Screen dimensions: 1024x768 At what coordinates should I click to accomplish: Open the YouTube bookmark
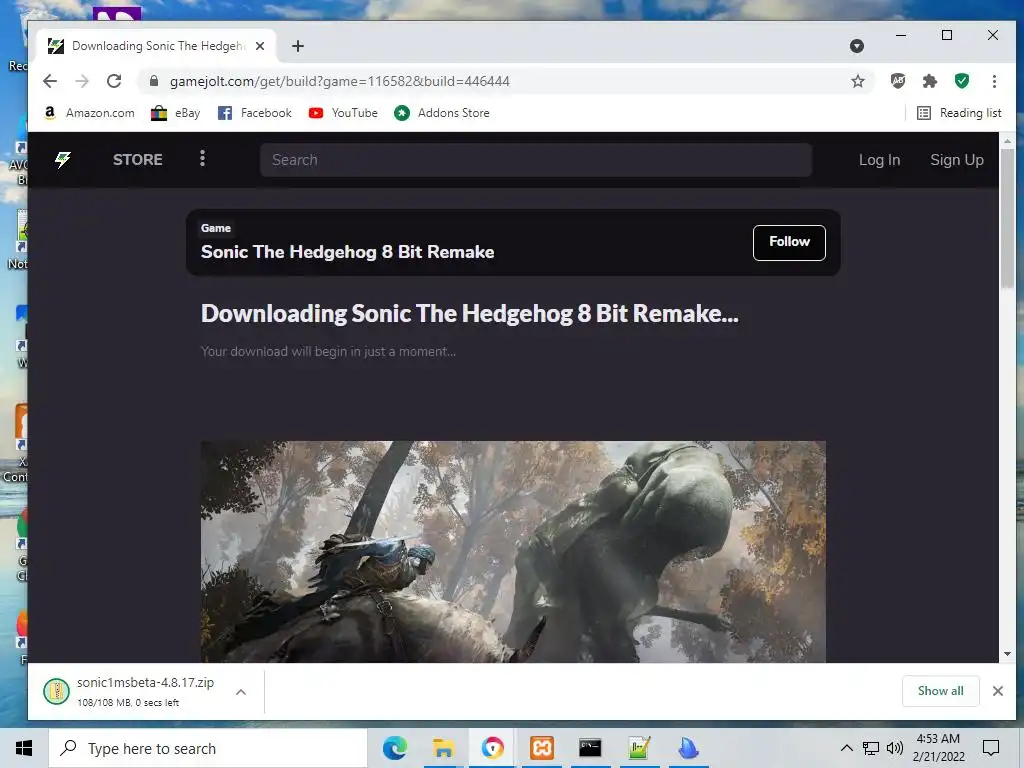click(x=344, y=113)
